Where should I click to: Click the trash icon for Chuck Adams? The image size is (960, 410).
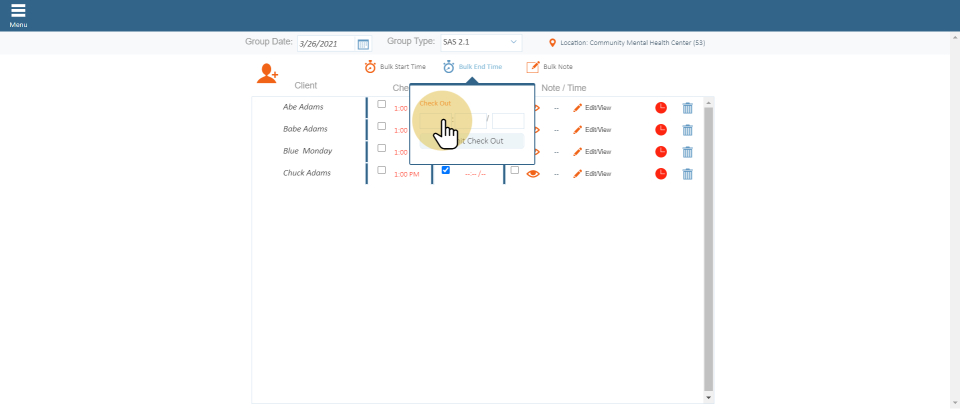pyautogui.click(x=687, y=174)
